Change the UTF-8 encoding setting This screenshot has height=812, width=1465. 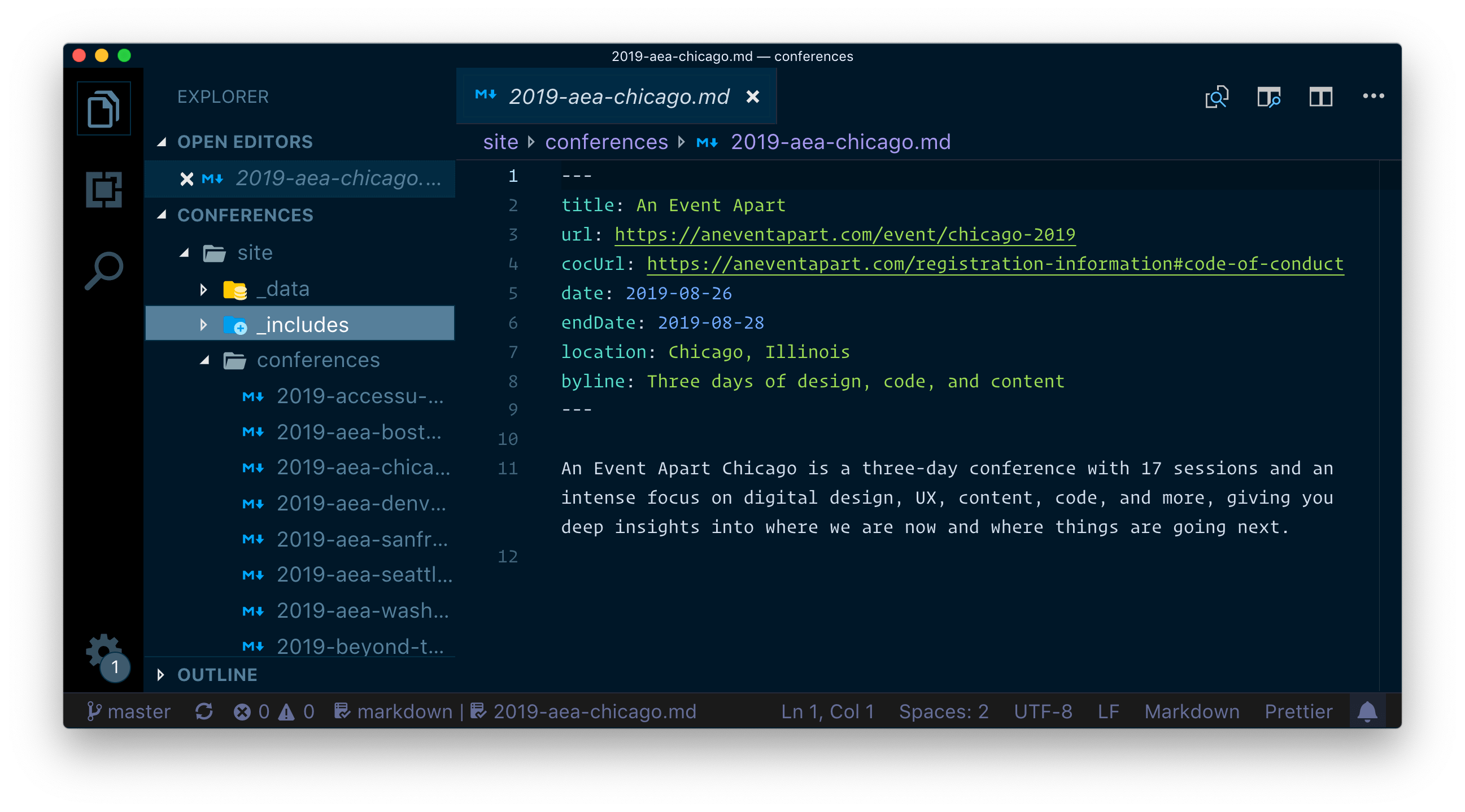tap(1043, 711)
